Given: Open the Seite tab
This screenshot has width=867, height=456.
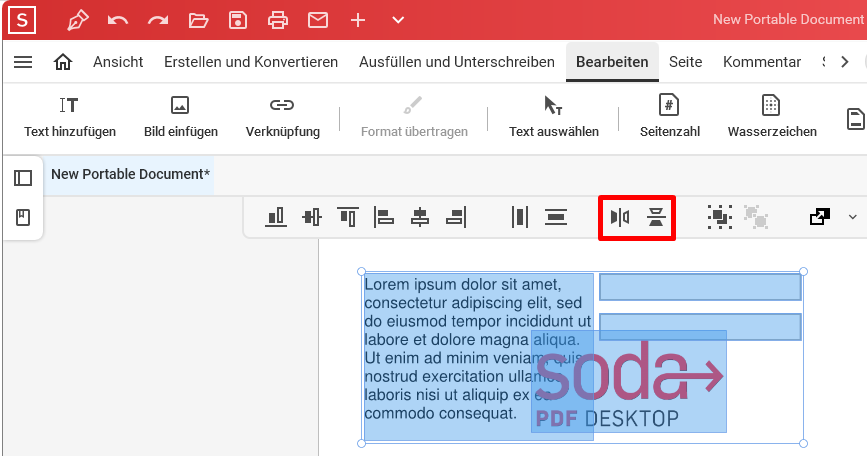Looking at the screenshot, I should tap(685, 62).
